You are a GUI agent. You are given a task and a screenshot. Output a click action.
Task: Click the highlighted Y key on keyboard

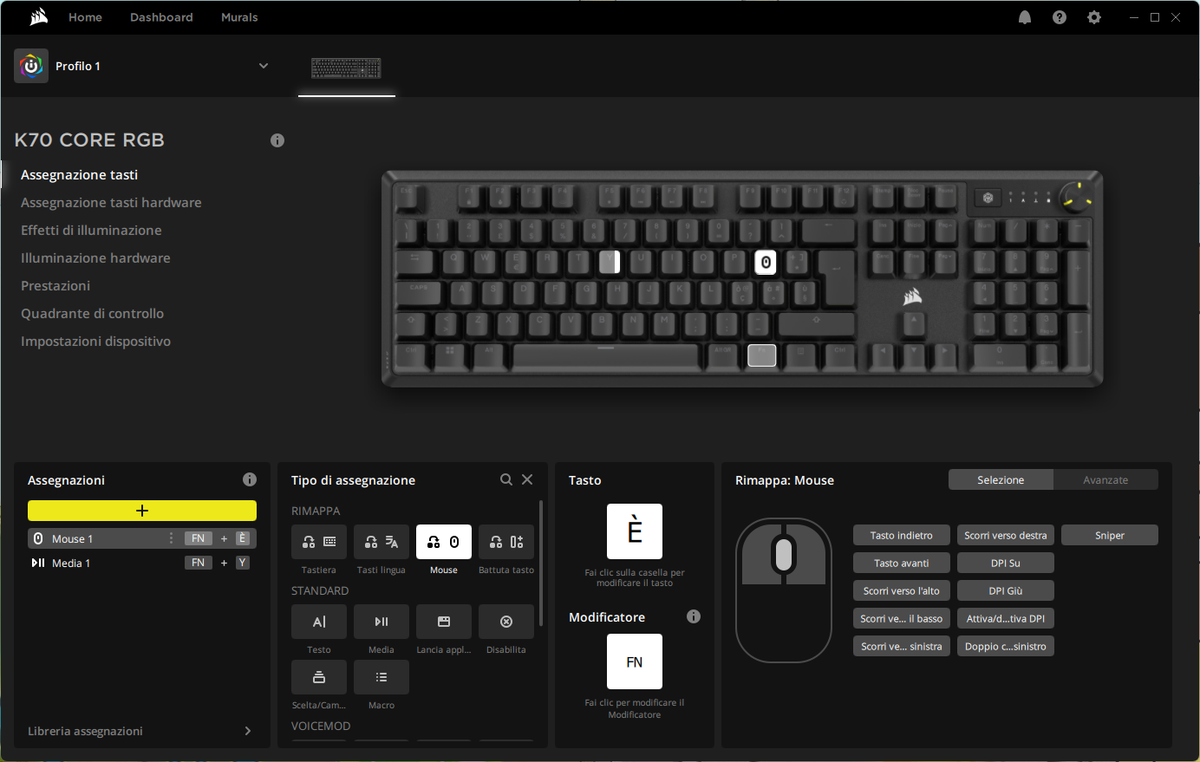(609, 262)
